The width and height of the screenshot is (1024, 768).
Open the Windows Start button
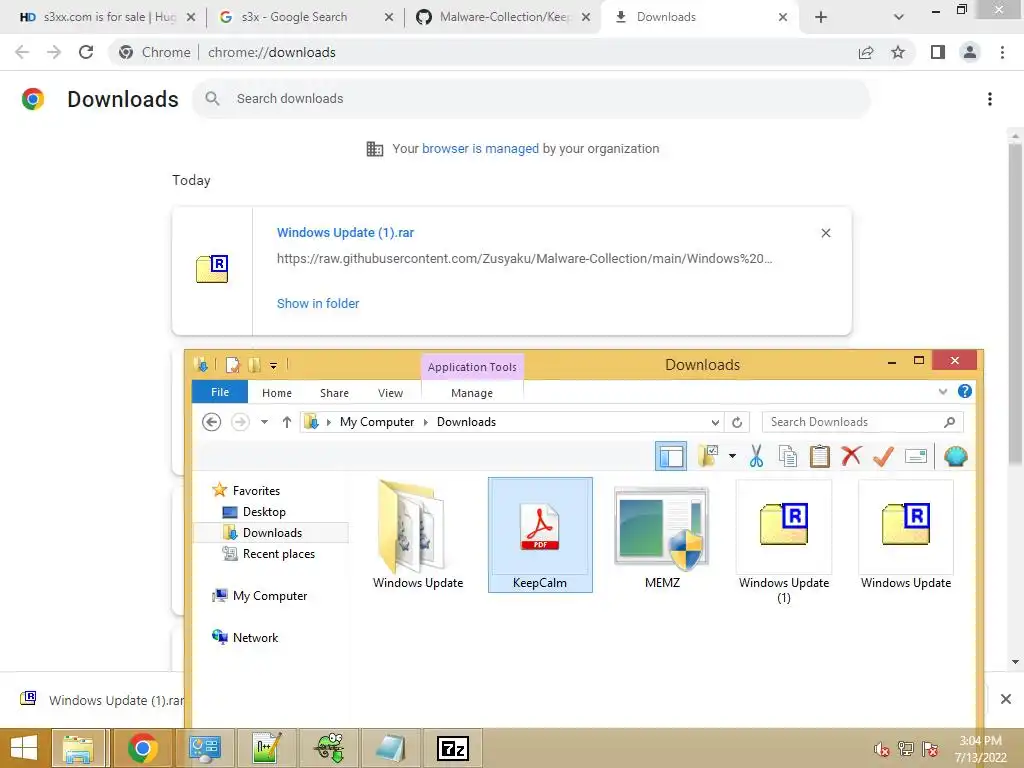click(24, 748)
